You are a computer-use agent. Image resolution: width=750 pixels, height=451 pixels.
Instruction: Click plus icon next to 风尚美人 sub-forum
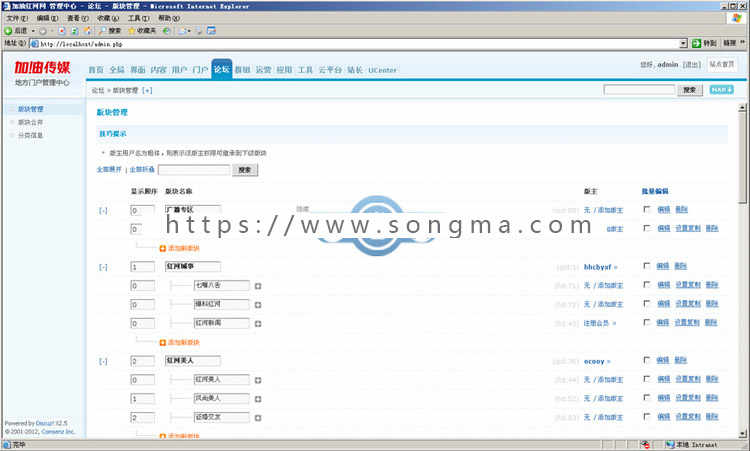[258, 399]
